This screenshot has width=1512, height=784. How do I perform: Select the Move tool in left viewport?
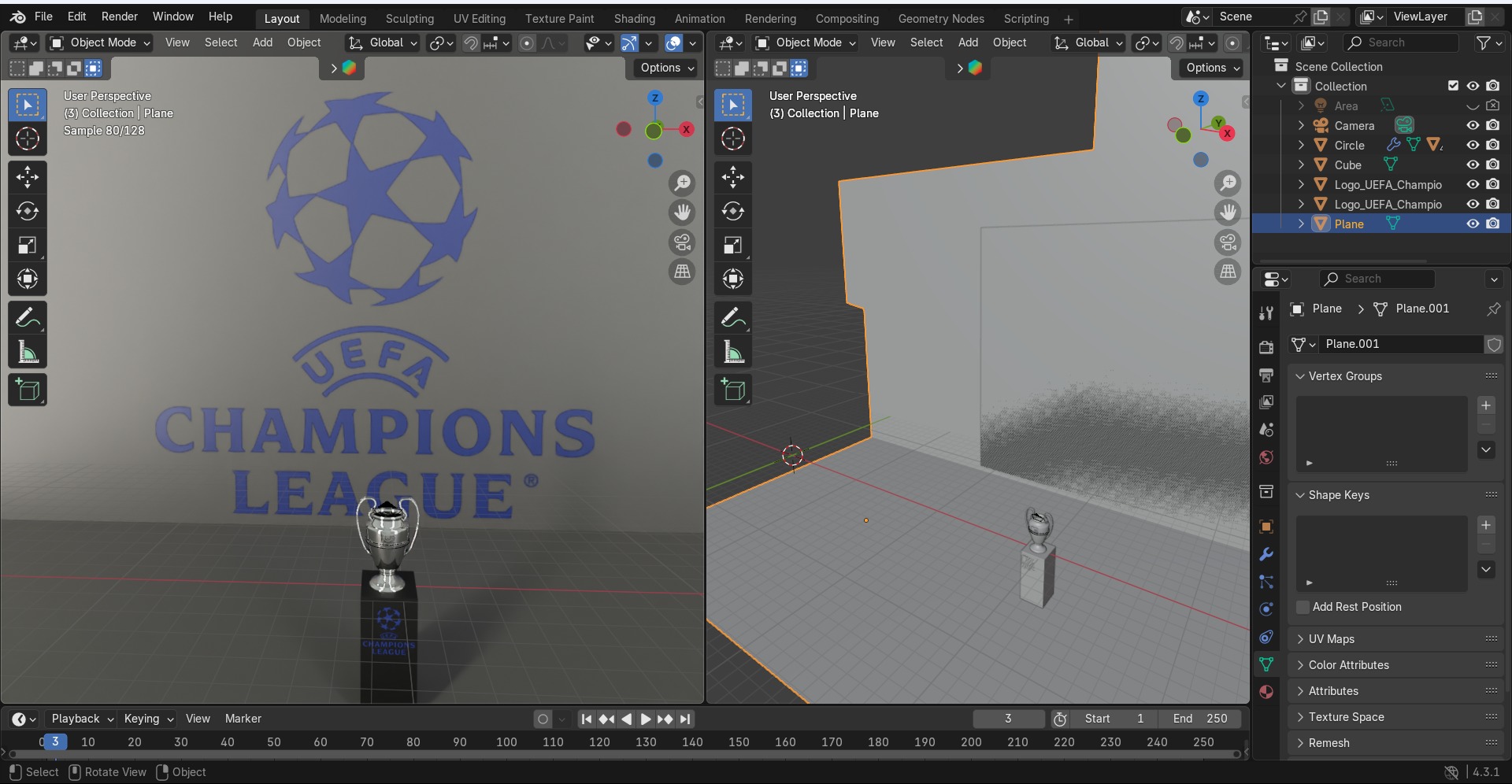[x=28, y=177]
